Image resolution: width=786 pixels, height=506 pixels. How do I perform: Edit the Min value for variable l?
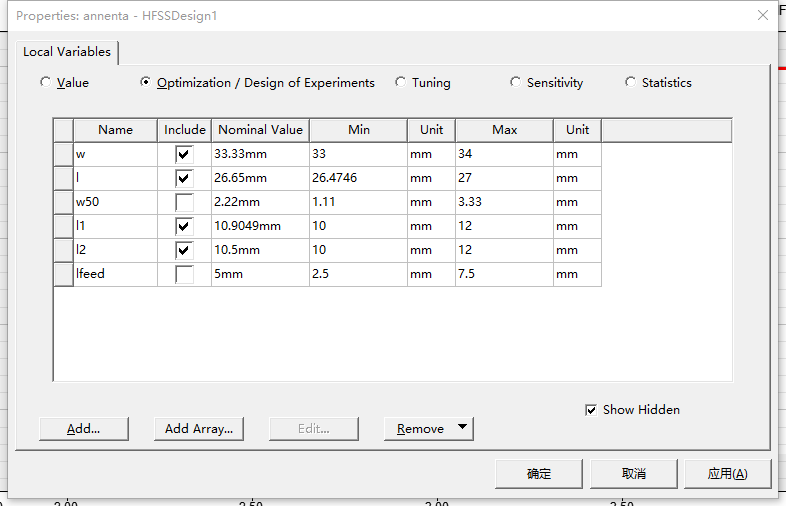tap(357, 178)
